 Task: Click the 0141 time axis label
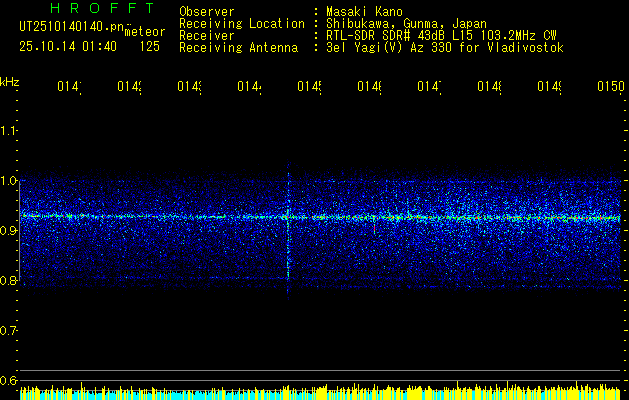(x=69, y=87)
